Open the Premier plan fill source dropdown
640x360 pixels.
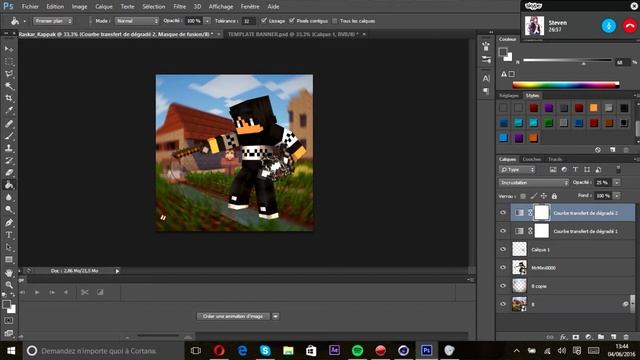pos(53,20)
